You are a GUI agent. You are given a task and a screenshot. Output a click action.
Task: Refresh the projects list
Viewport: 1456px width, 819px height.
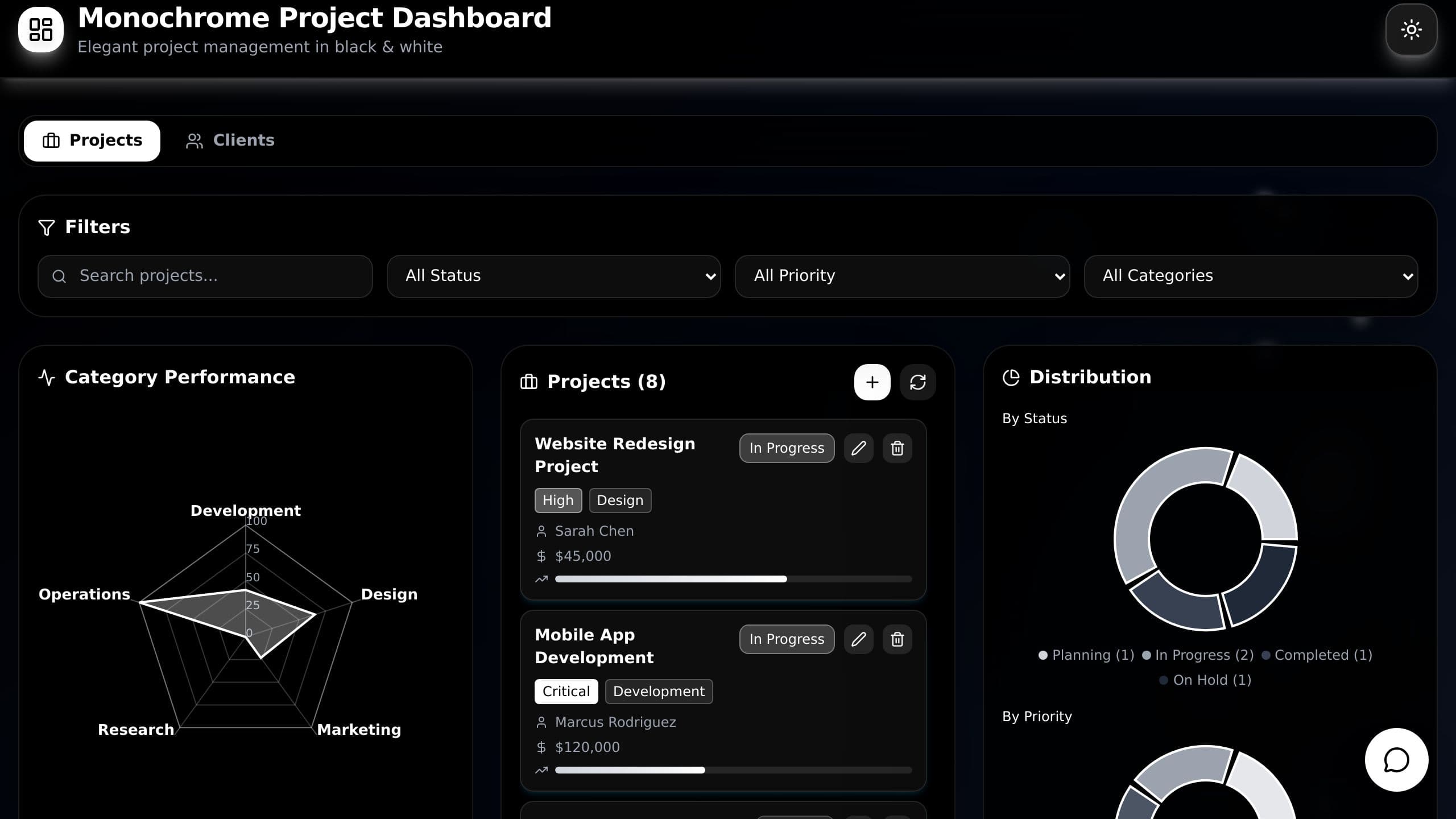(x=918, y=382)
